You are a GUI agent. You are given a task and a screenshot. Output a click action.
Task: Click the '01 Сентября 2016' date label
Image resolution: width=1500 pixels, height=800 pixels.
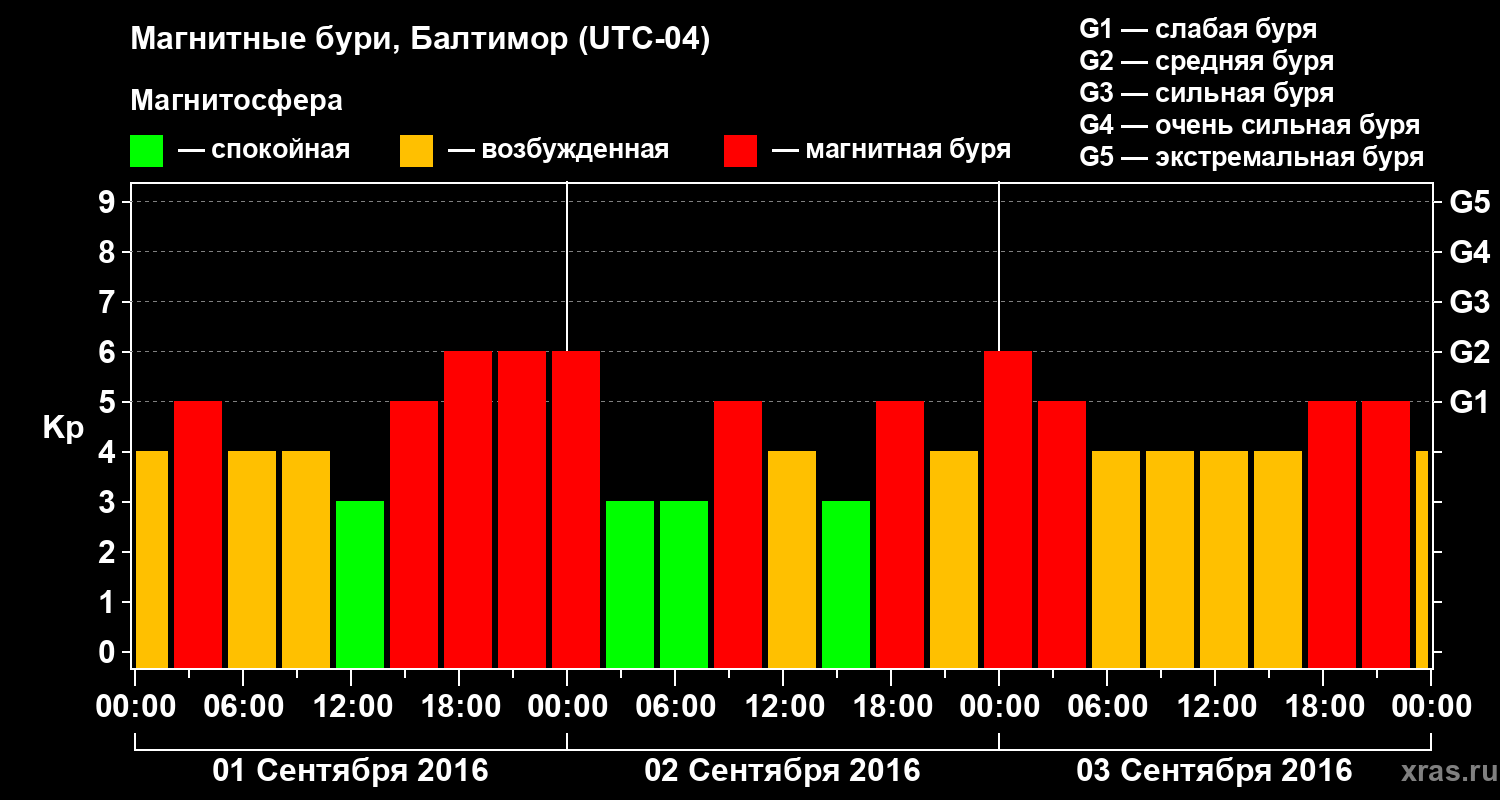[350, 771]
